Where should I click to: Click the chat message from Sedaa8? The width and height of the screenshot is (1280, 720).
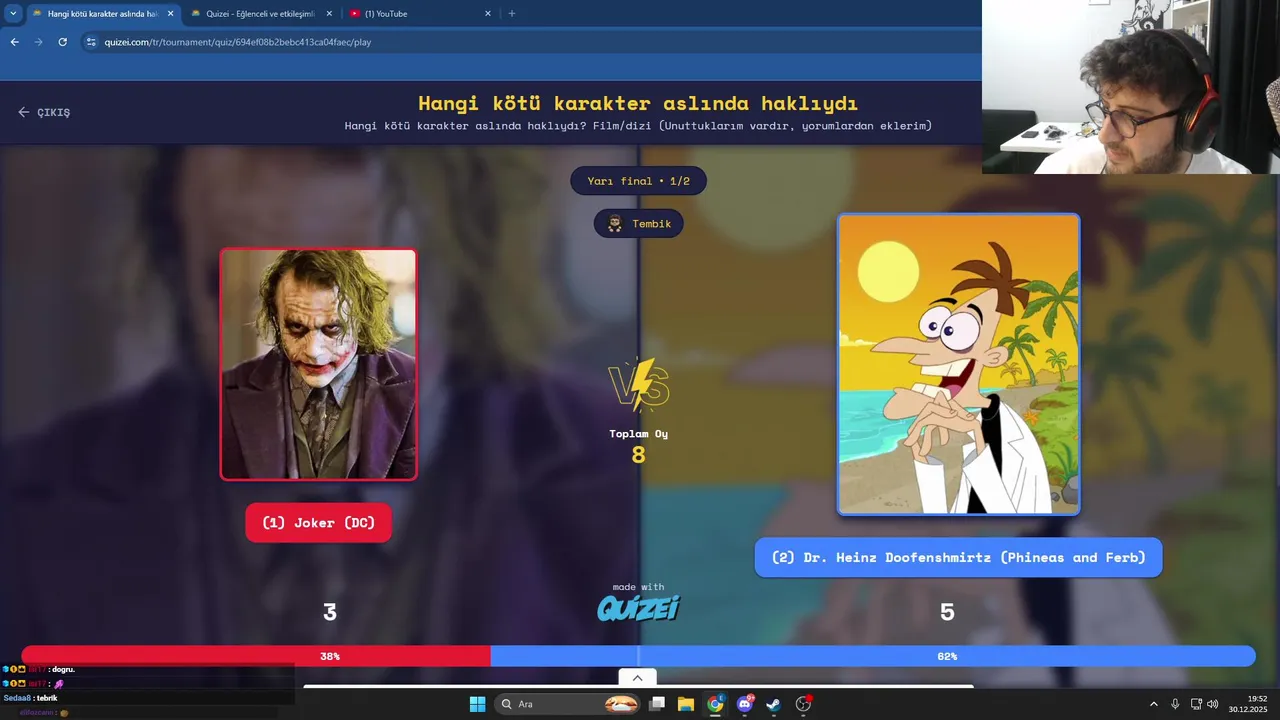(x=31, y=698)
